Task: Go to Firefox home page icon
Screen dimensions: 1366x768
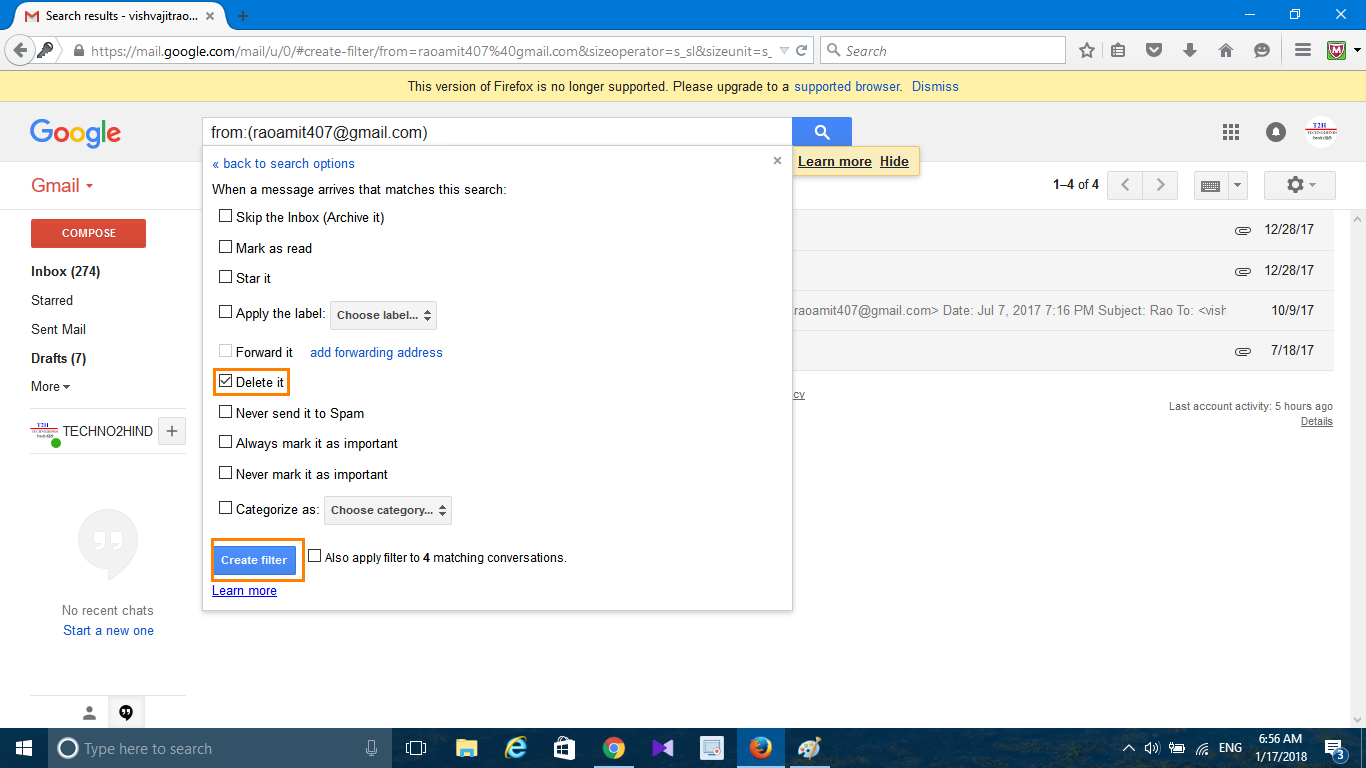Action: [1226, 50]
